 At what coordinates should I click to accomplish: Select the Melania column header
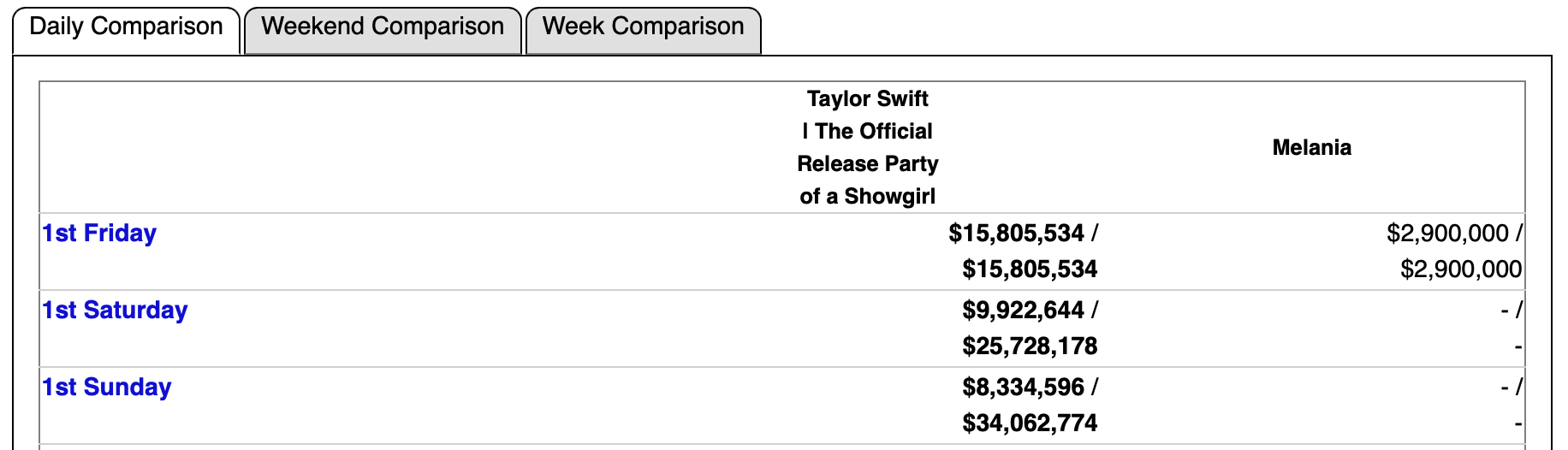click(x=1311, y=148)
